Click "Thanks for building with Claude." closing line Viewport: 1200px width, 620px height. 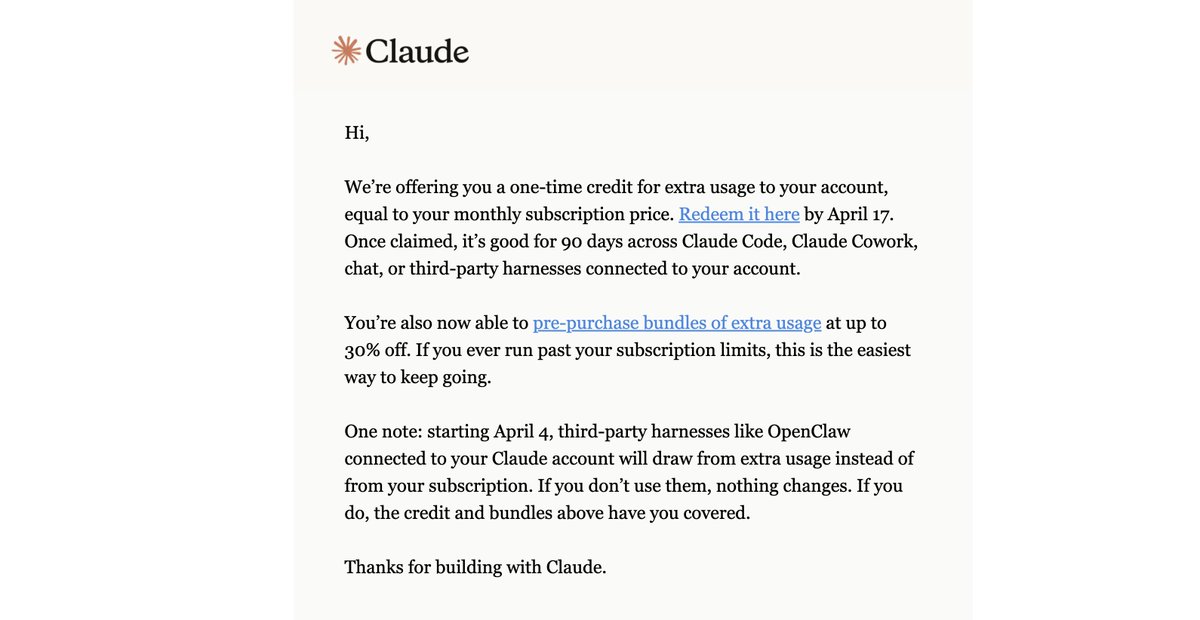[476, 567]
